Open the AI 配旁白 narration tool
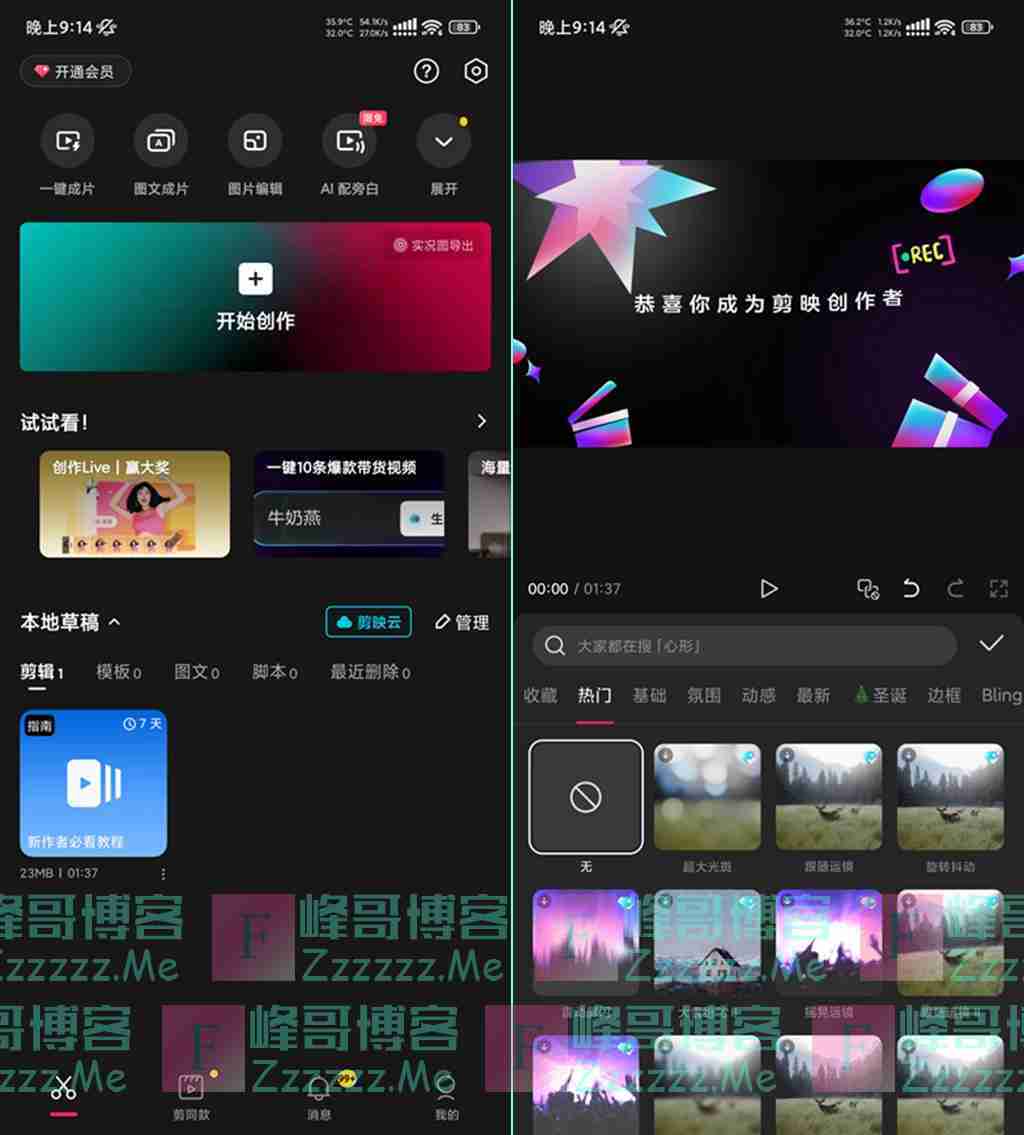The image size is (1024, 1135). point(349,142)
